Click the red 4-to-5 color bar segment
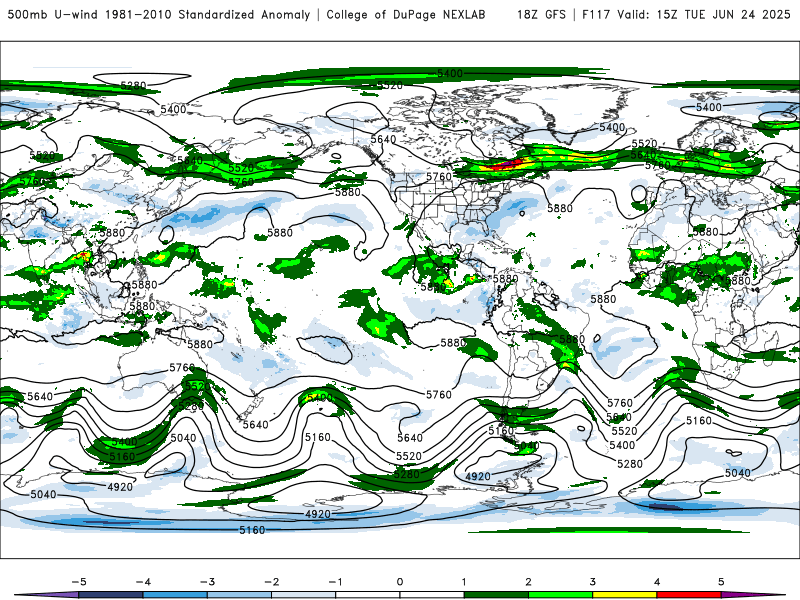Screen dimensions: 800x600 [689, 595]
